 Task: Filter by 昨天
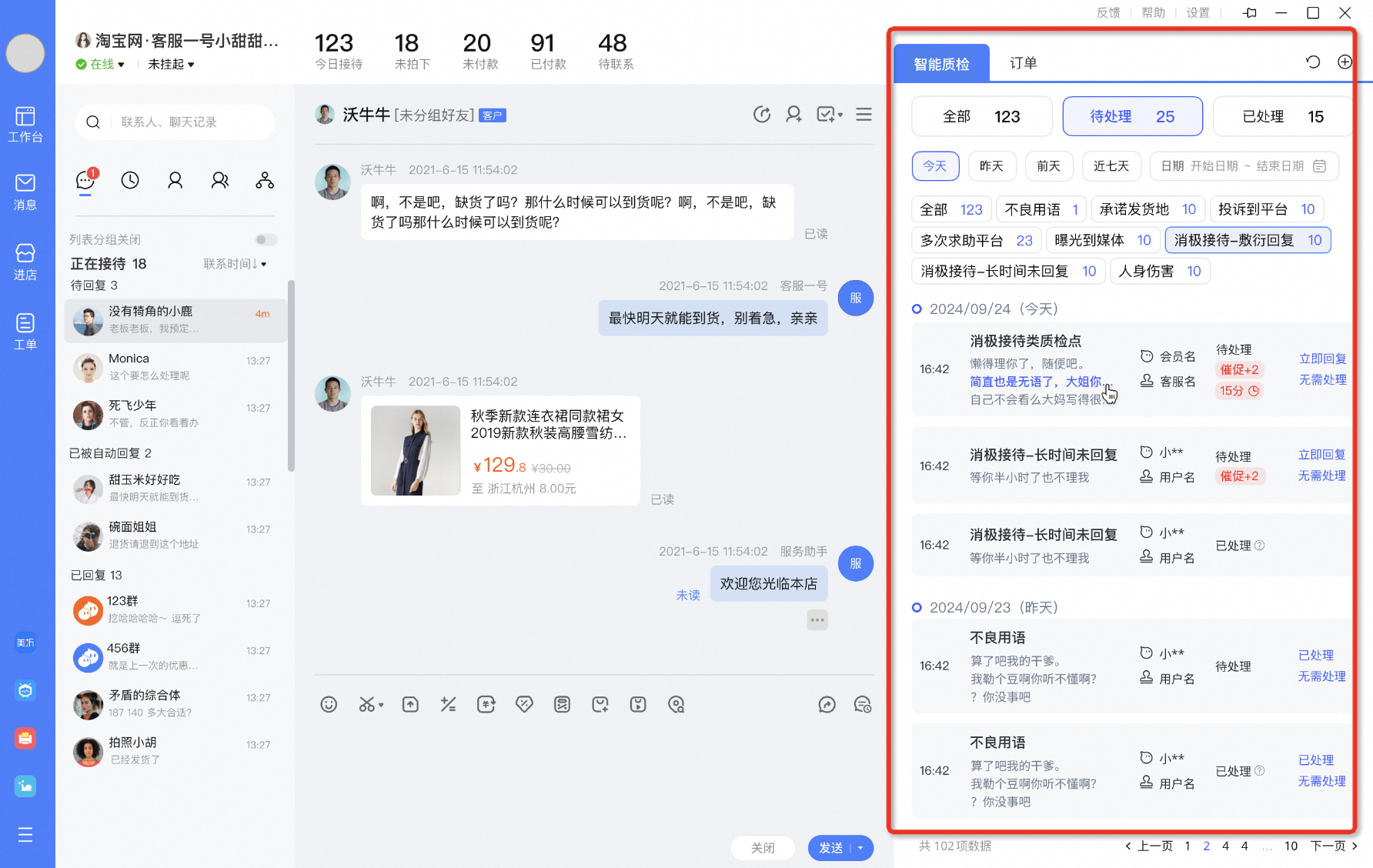(x=991, y=166)
